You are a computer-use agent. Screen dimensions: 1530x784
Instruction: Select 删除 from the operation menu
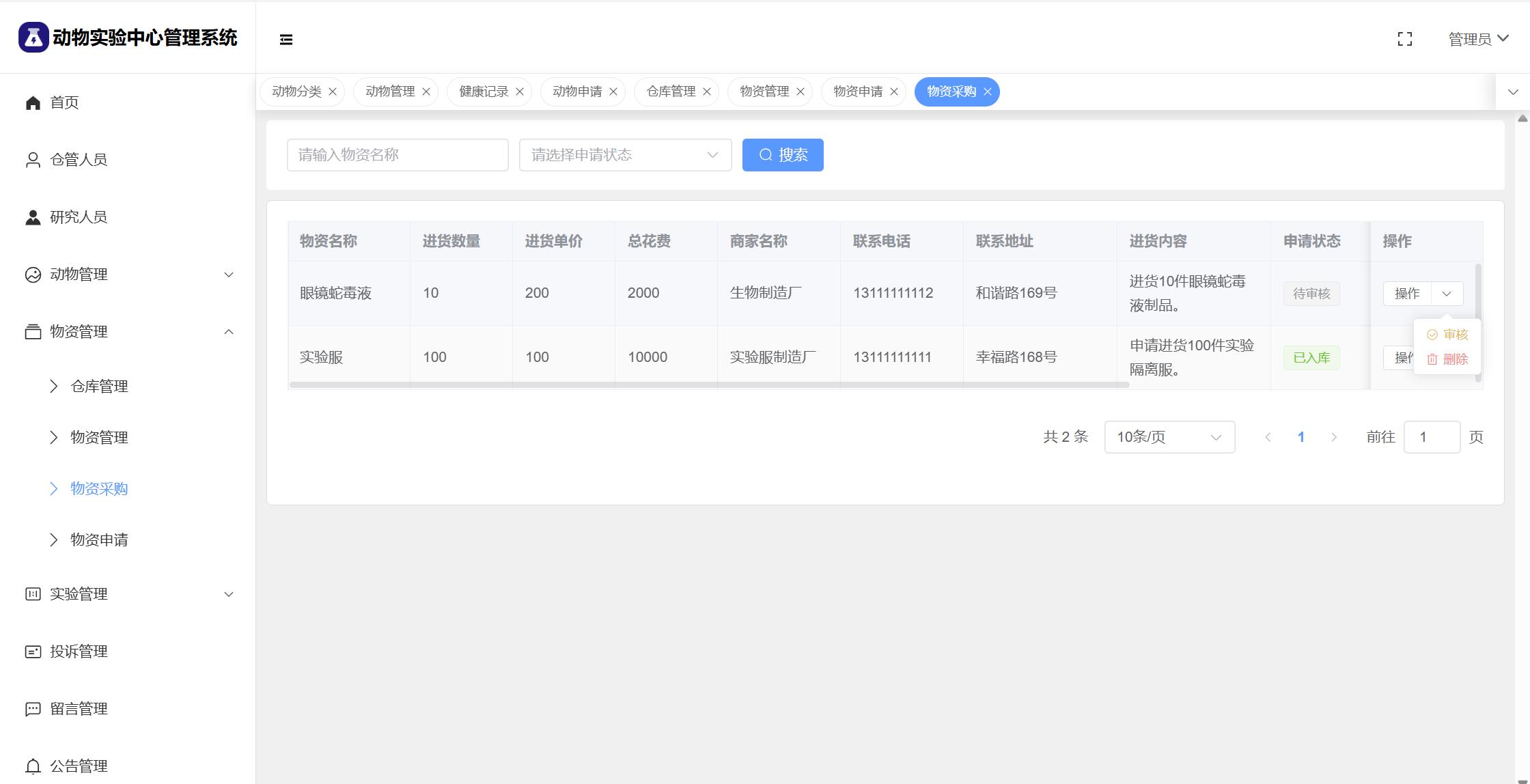pos(1447,359)
